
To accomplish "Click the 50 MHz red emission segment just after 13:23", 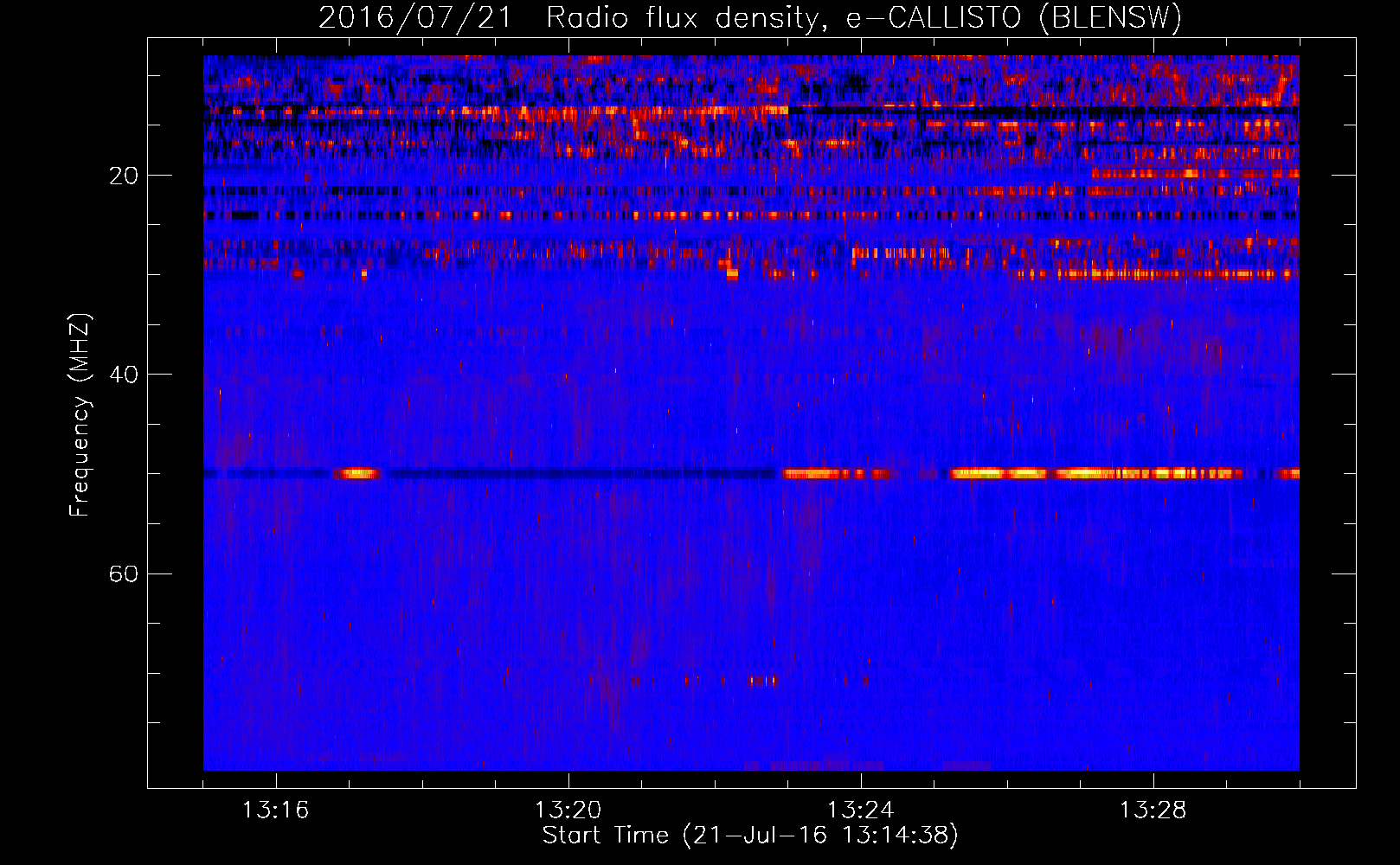I will pyautogui.click(x=838, y=473).
